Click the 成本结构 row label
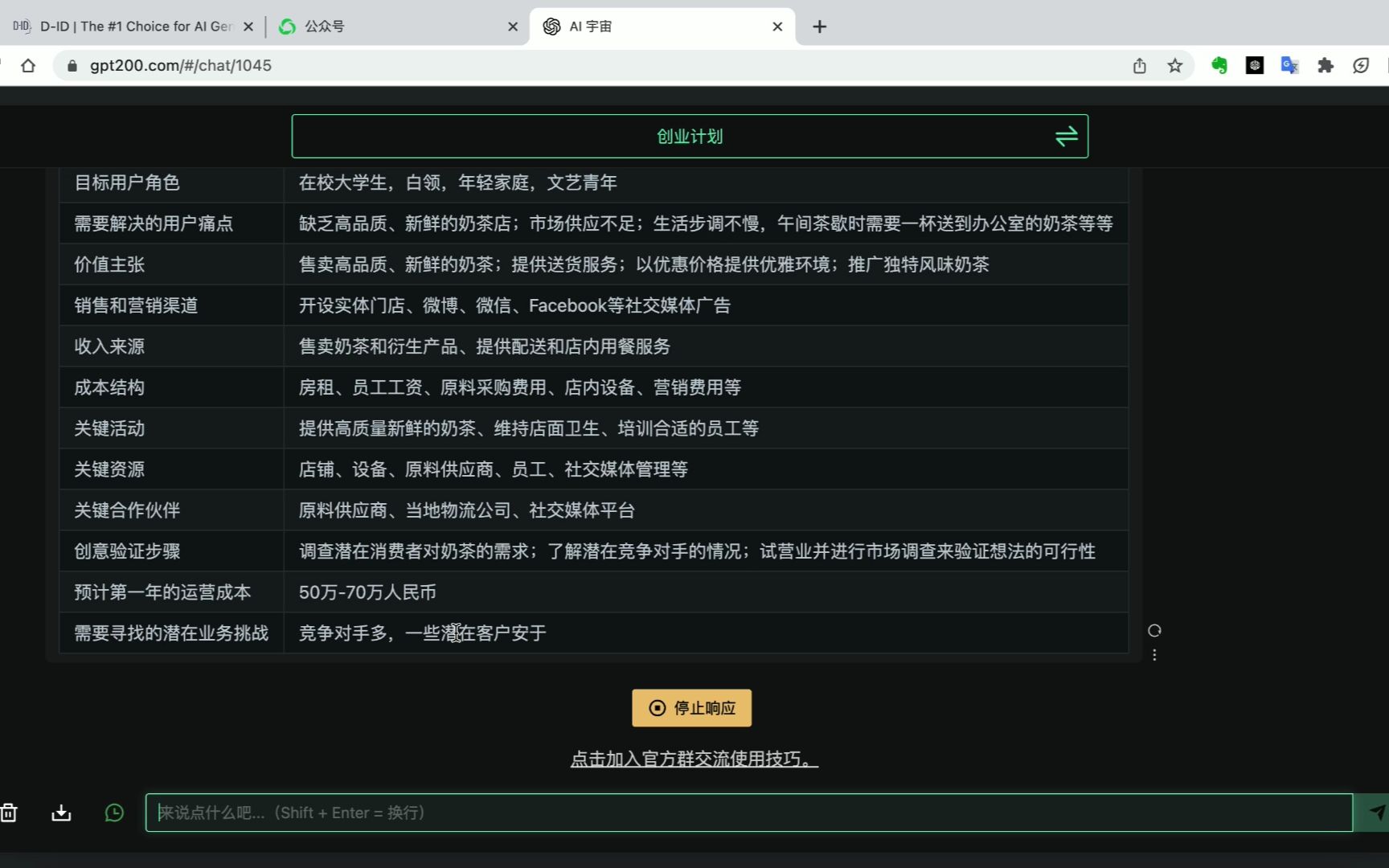The image size is (1389, 868). tap(109, 387)
